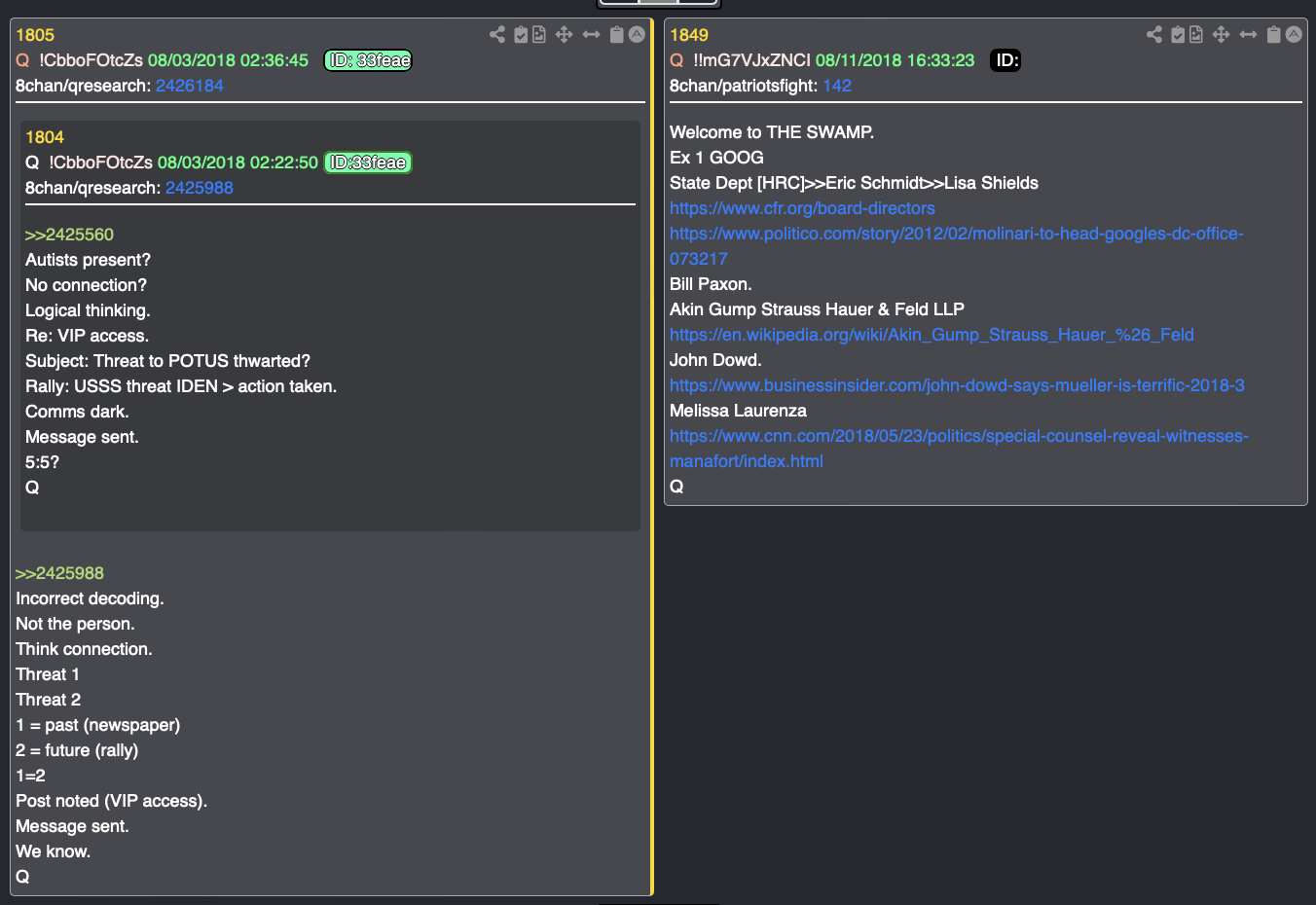Click 'Rally: USSS threat IDEN > action taken.'
Screen dimensions: 1316x905
[x=181, y=386]
